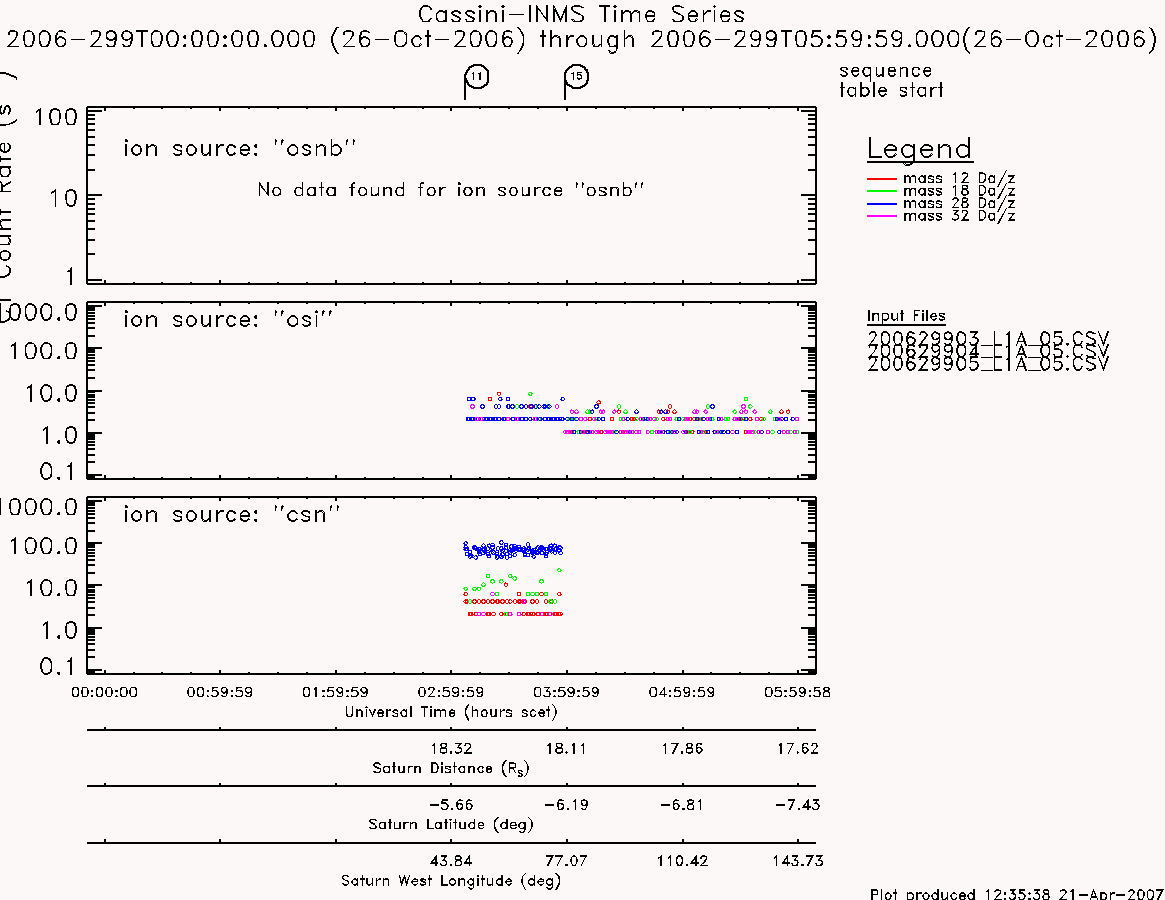The width and height of the screenshot is (1165, 900).
Task: Click the osnb panel 10 axis tick label
Action: pyautogui.click(x=63, y=198)
